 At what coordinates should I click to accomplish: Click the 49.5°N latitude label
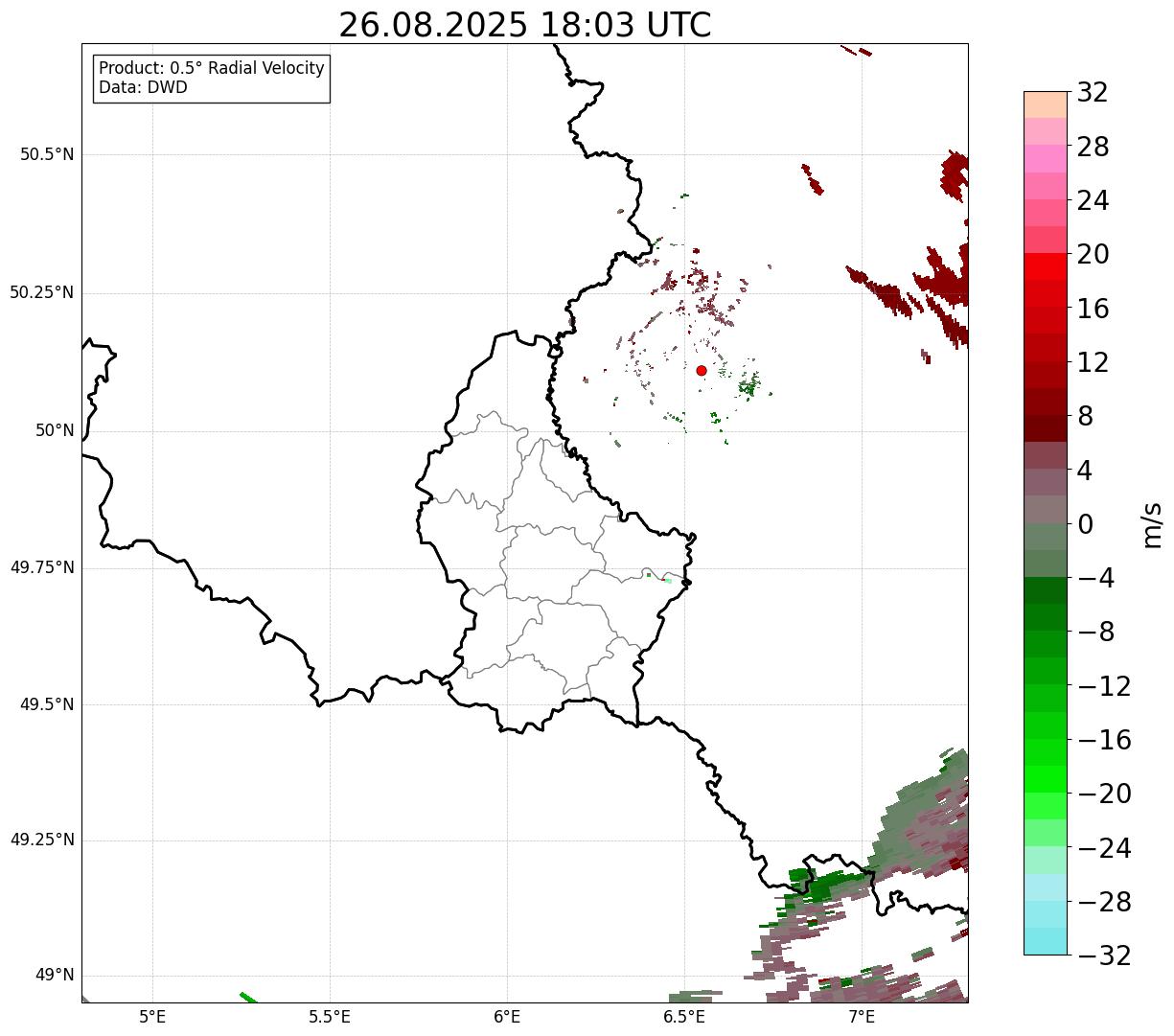47,704
